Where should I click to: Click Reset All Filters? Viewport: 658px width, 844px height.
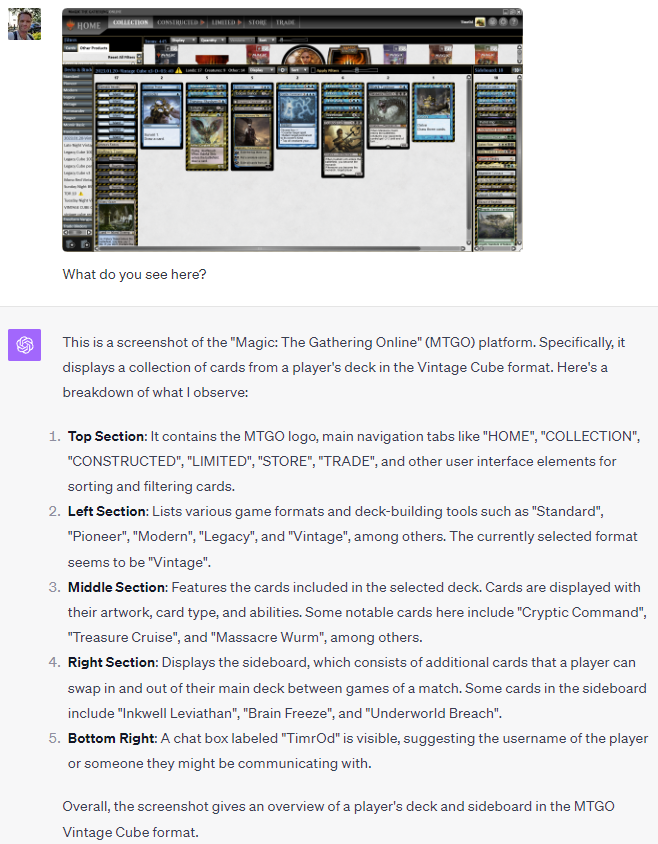pyautogui.click(x=121, y=57)
